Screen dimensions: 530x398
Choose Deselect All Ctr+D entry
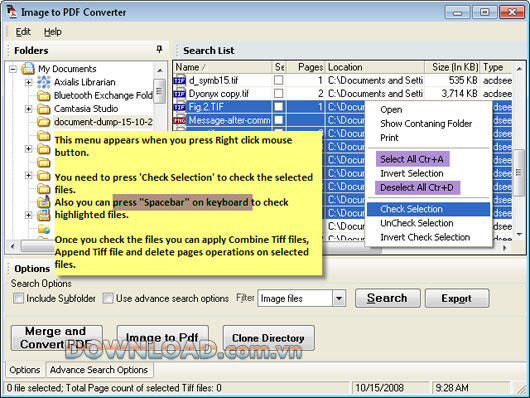coord(417,187)
